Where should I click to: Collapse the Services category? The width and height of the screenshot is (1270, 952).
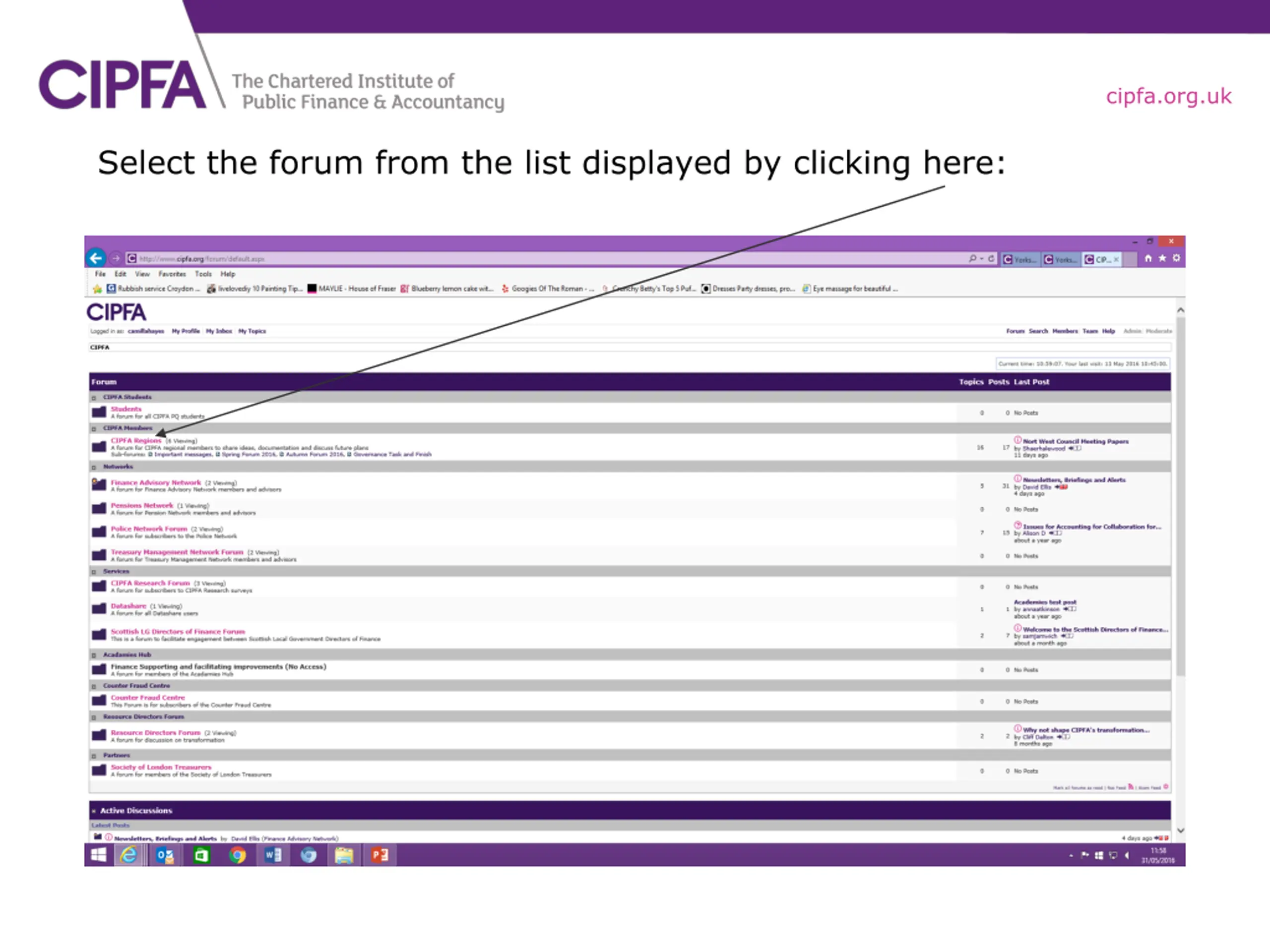(x=94, y=572)
